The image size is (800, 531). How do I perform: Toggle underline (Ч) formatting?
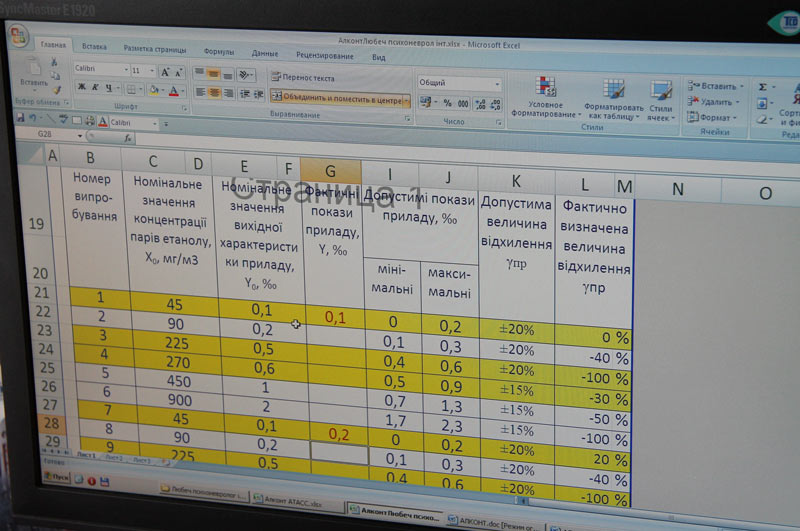pyautogui.click(x=108, y=89)
